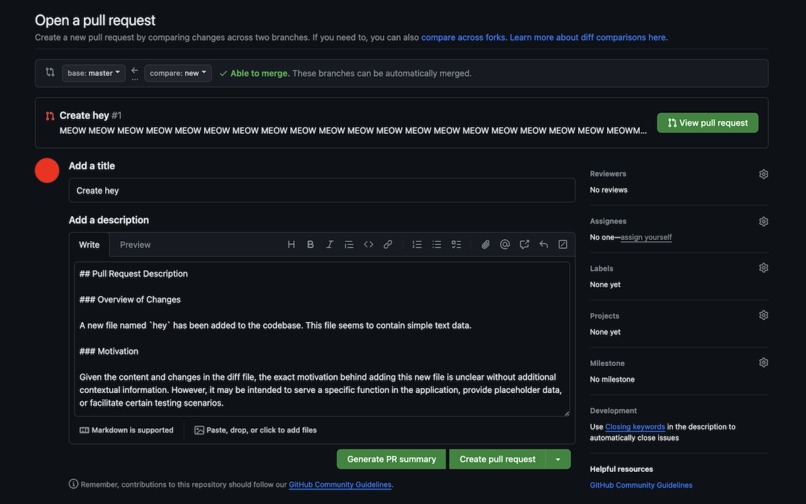
Task: Click Generate PR summary button
Action: pyautogui.click(x=391, y=459)
